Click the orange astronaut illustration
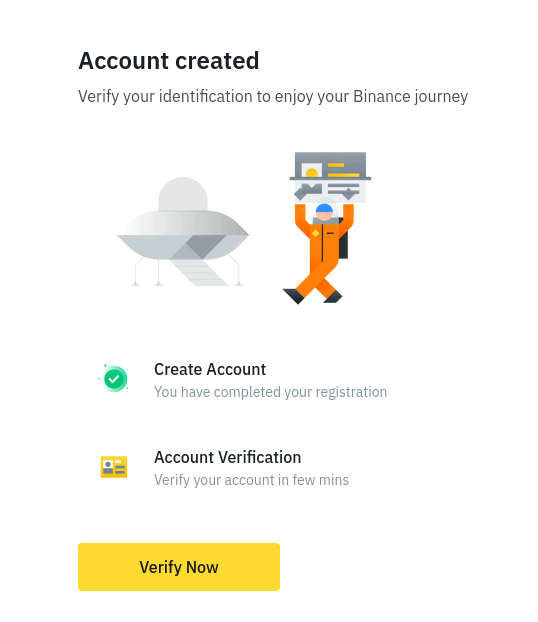Screen dimensions: 538x622 [320, 253]
